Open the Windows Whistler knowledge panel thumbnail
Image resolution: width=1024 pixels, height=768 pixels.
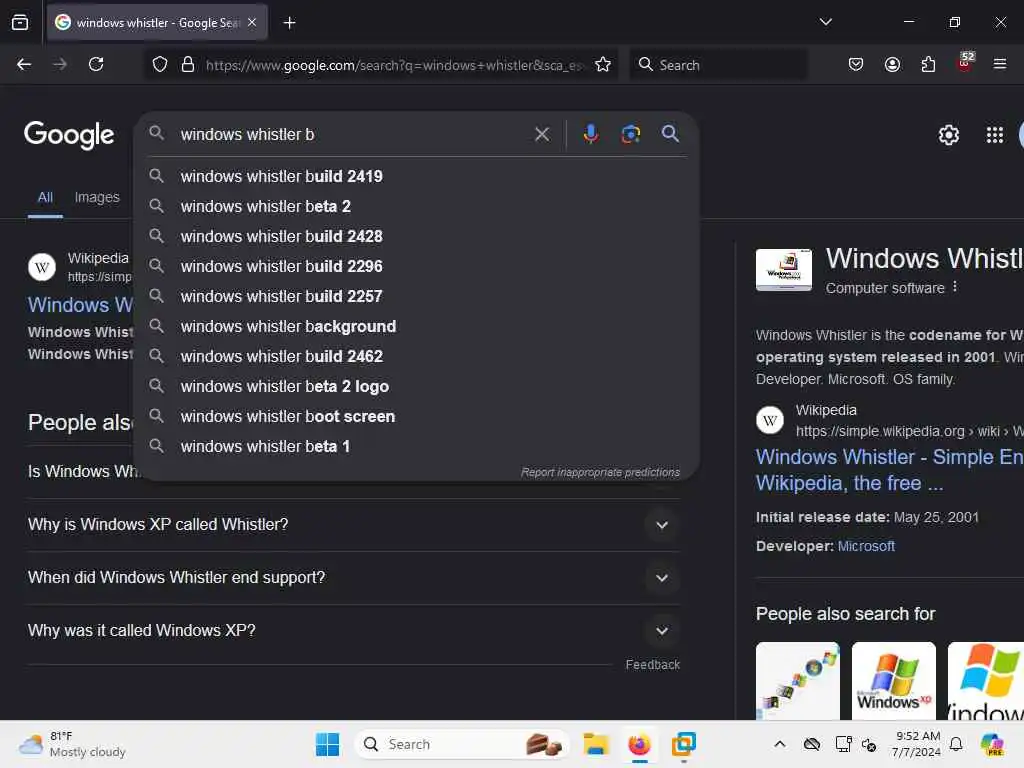(784, 269)
